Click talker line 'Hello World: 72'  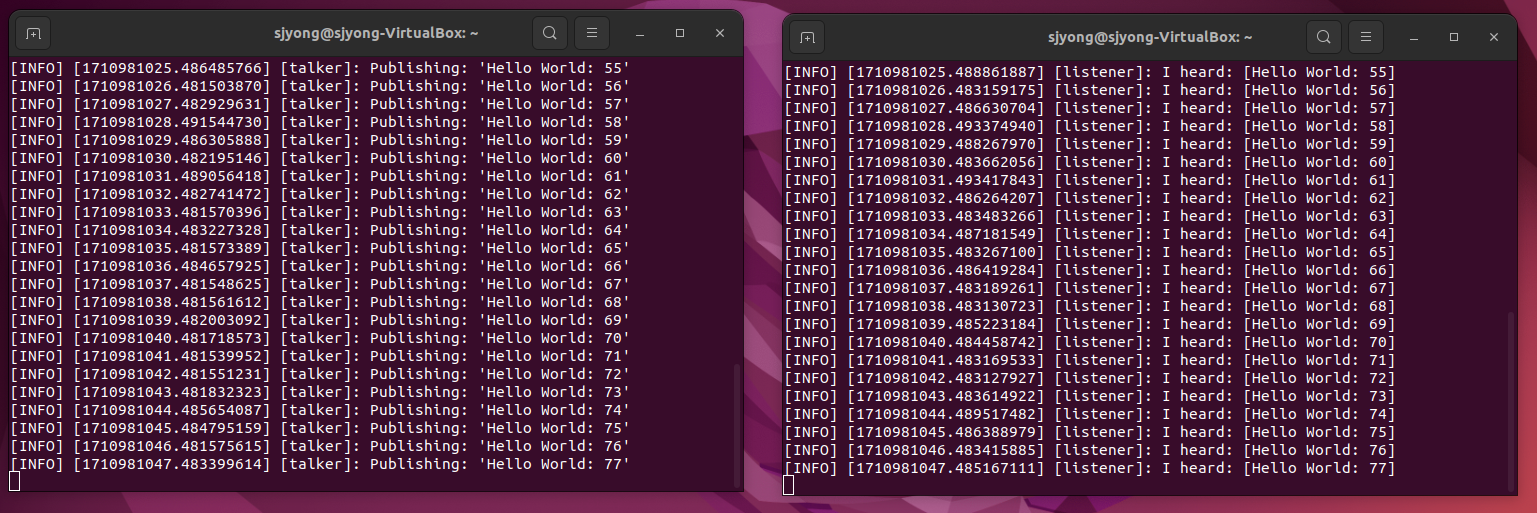point(319,374)
